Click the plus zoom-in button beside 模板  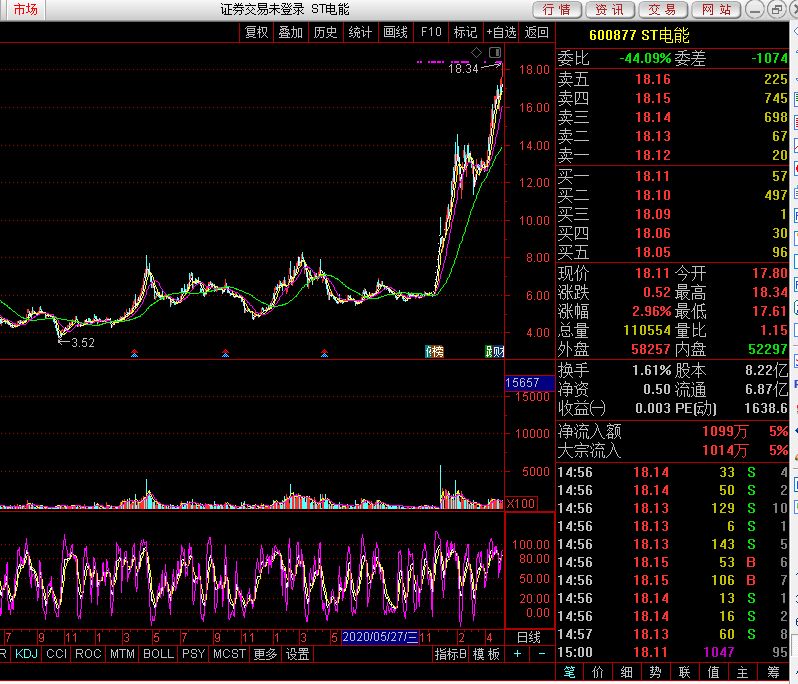(x=517, y=654)
